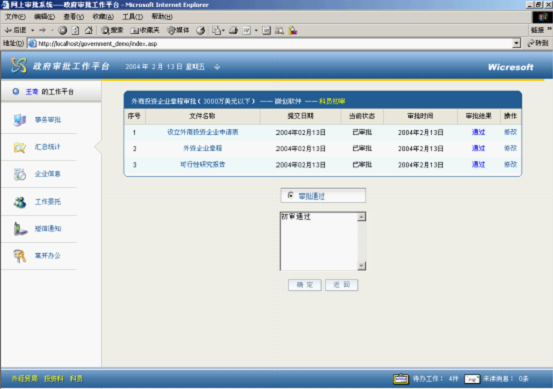Click the 待办工作 pending tasks icon
The height and width of the screenshot is (389, 553).
point(401,379)
